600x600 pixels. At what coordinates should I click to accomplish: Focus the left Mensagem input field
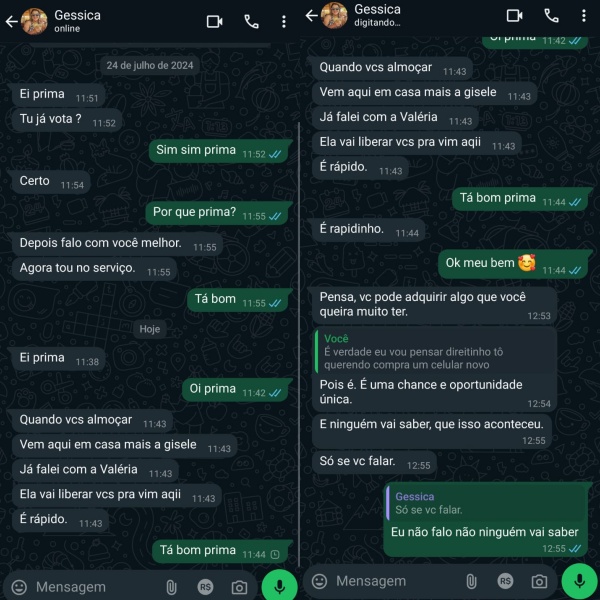click(96, 587)
